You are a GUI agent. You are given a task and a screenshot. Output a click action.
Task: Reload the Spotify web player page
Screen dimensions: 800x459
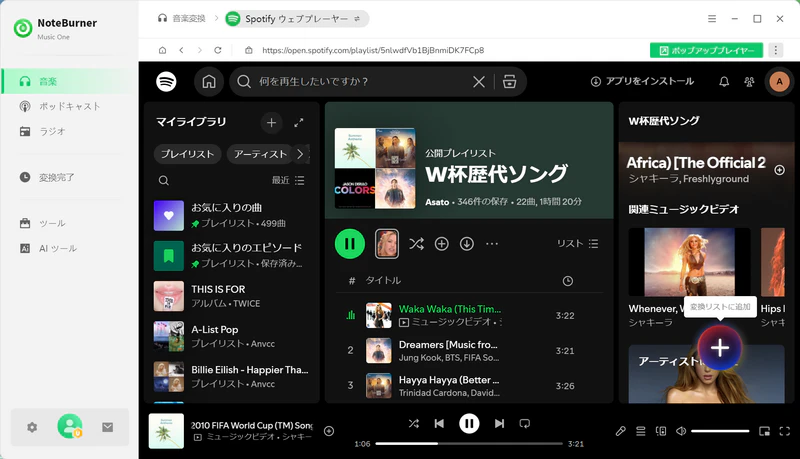(218, 50)
